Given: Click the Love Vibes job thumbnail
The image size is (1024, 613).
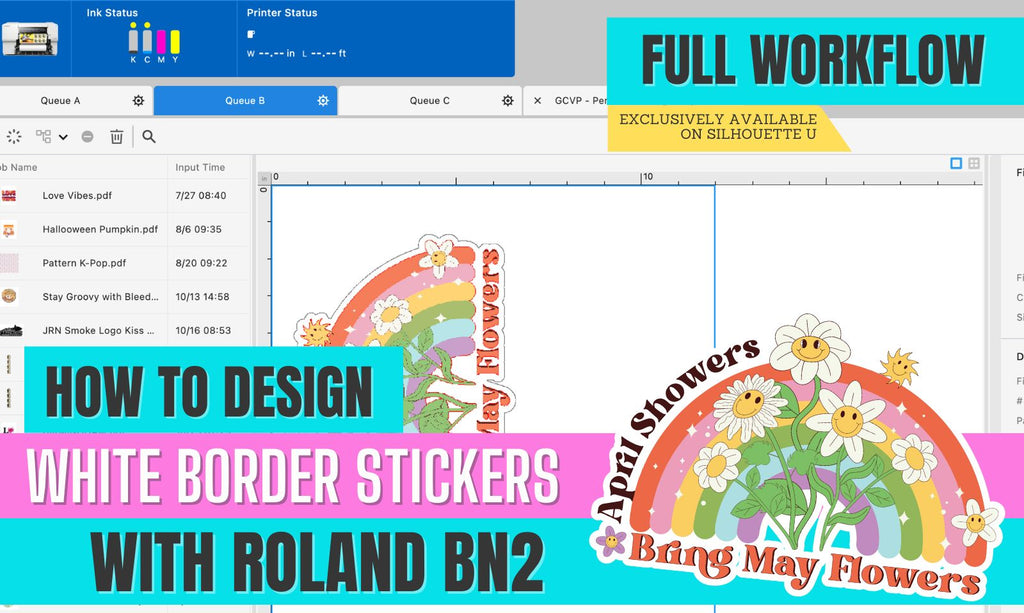Looking at the screenshot, I should pyautogui.click(x=9, y=195).
